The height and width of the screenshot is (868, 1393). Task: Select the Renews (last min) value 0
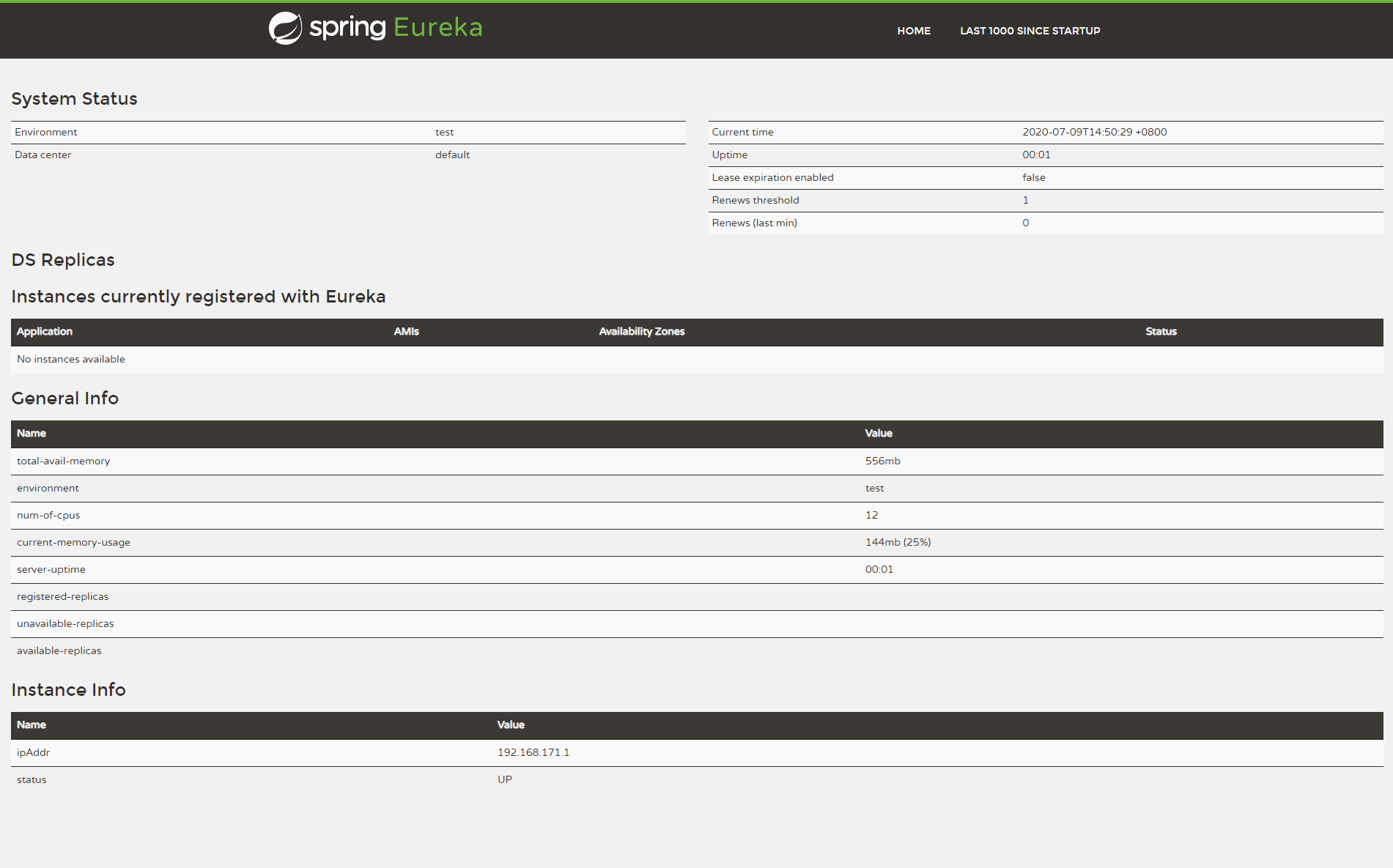pos(1025,223)
